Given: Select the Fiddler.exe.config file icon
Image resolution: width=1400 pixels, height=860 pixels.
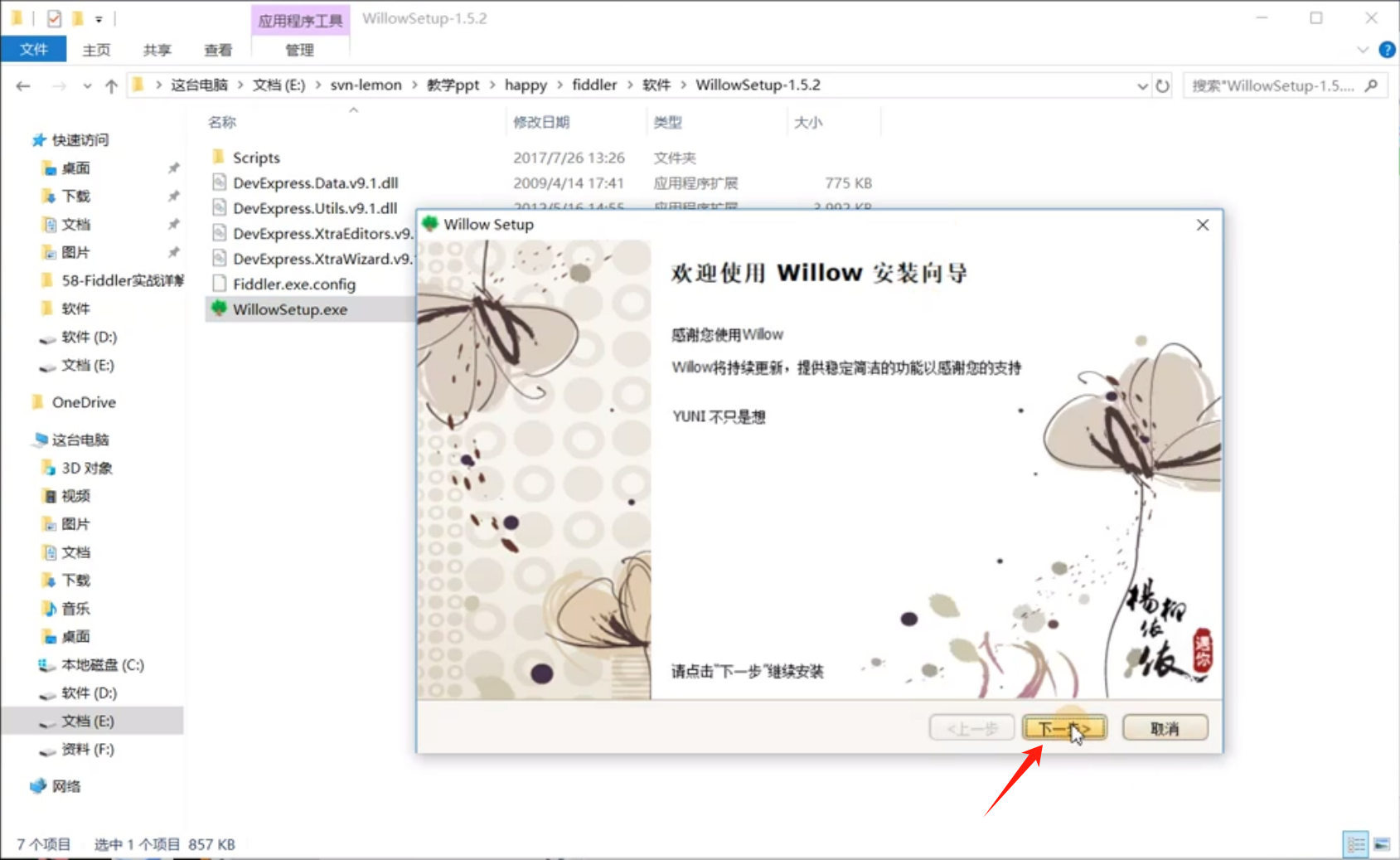Looking at the screenshot, I should [x=219, y=284].
